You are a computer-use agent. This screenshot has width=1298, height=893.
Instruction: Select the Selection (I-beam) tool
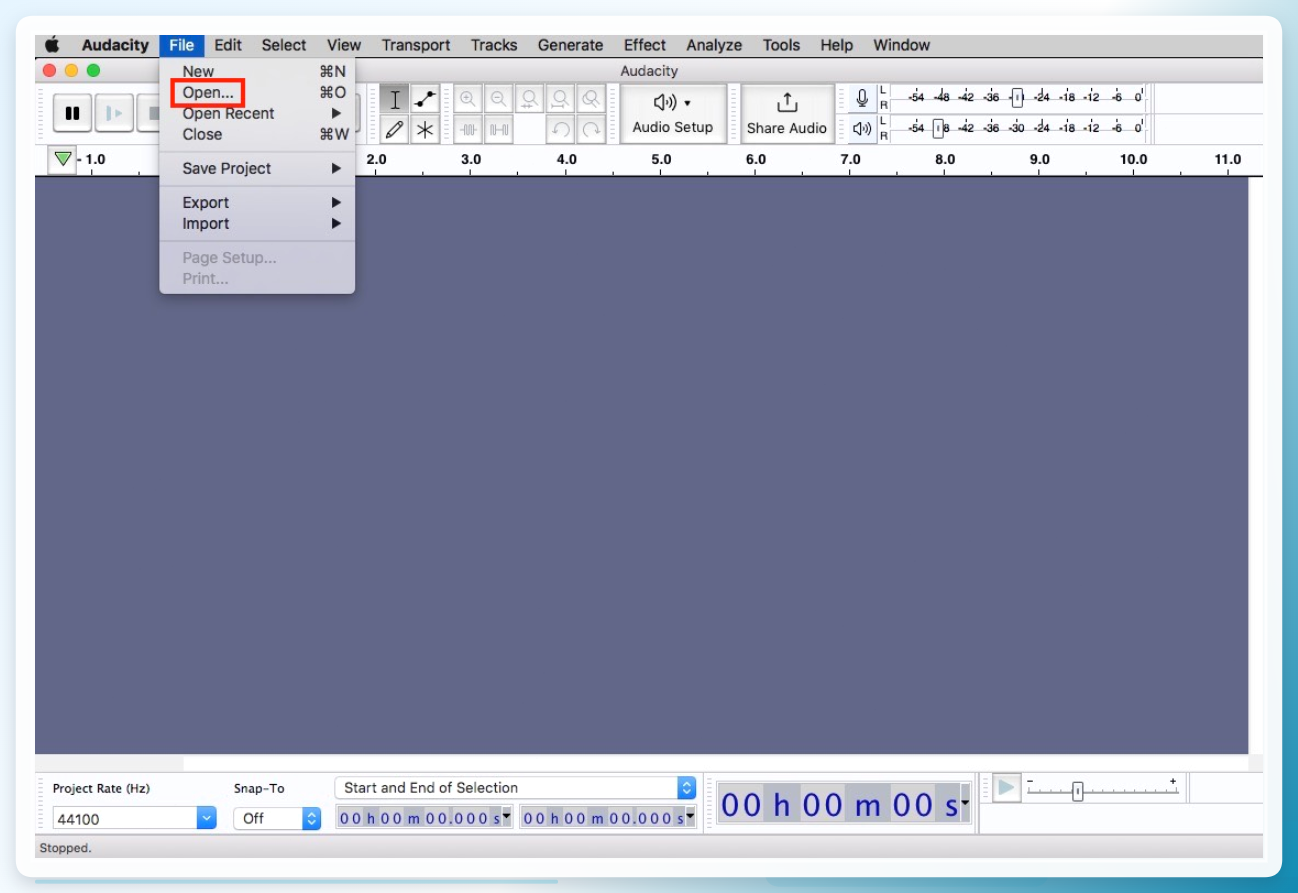pyautogui.click(x=395, y=99)
